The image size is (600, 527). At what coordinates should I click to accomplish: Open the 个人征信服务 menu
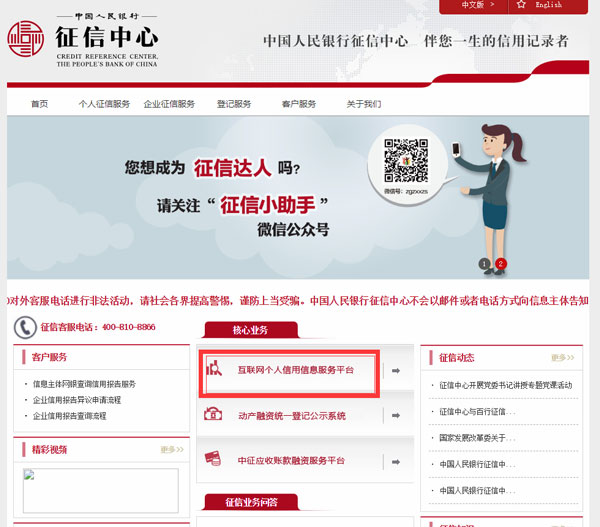(x=104, y=104)
